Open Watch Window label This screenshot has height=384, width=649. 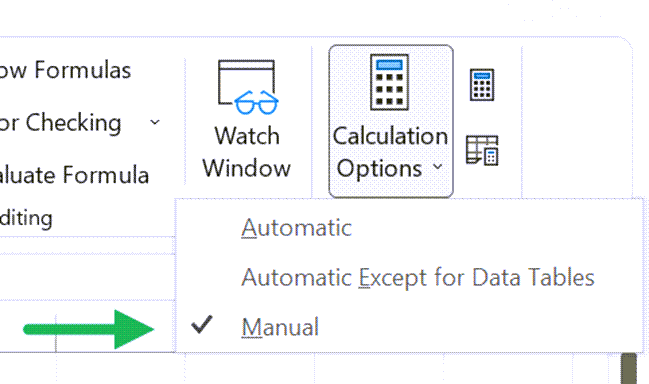(x=247, y=152)
